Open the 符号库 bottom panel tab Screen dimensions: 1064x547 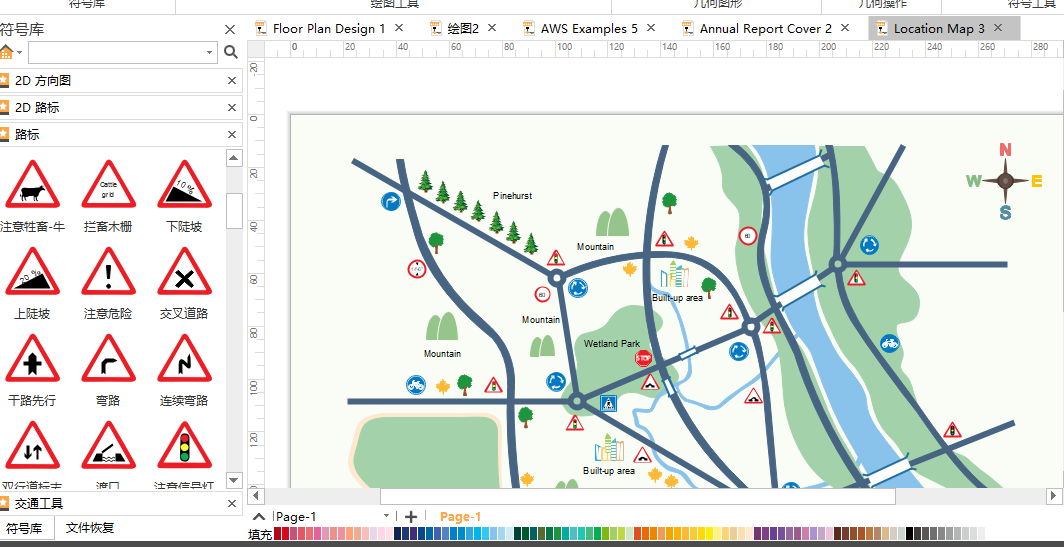tap(24, 527)
